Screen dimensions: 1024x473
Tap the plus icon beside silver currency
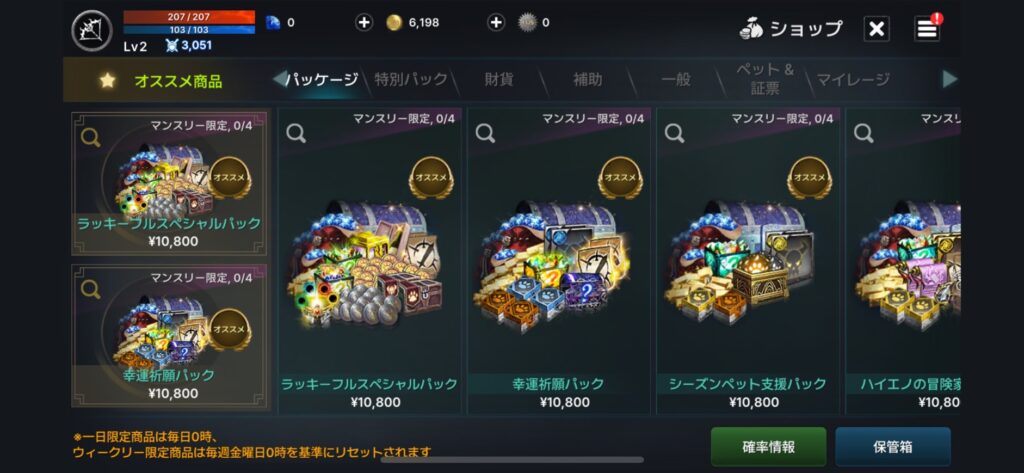496,23
